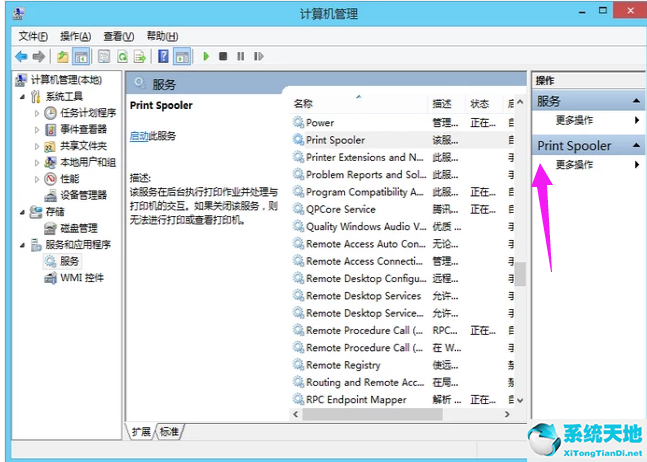Select the Remote Desktop Services row
The width and height of the screenshot is (647, 462).
coord(402,296)
